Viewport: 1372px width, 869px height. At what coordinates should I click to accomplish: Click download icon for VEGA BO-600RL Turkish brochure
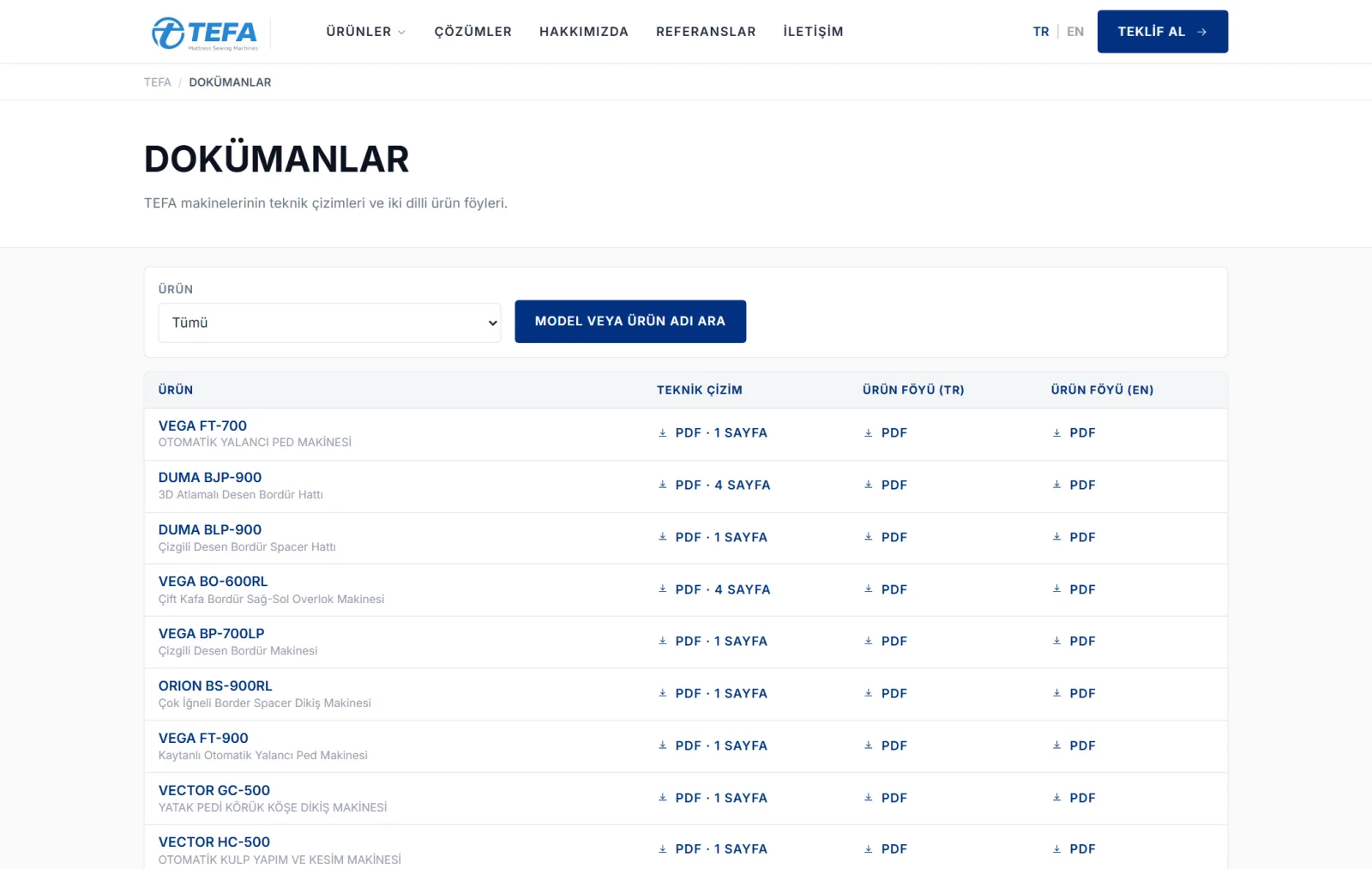(x=869, y=589)
